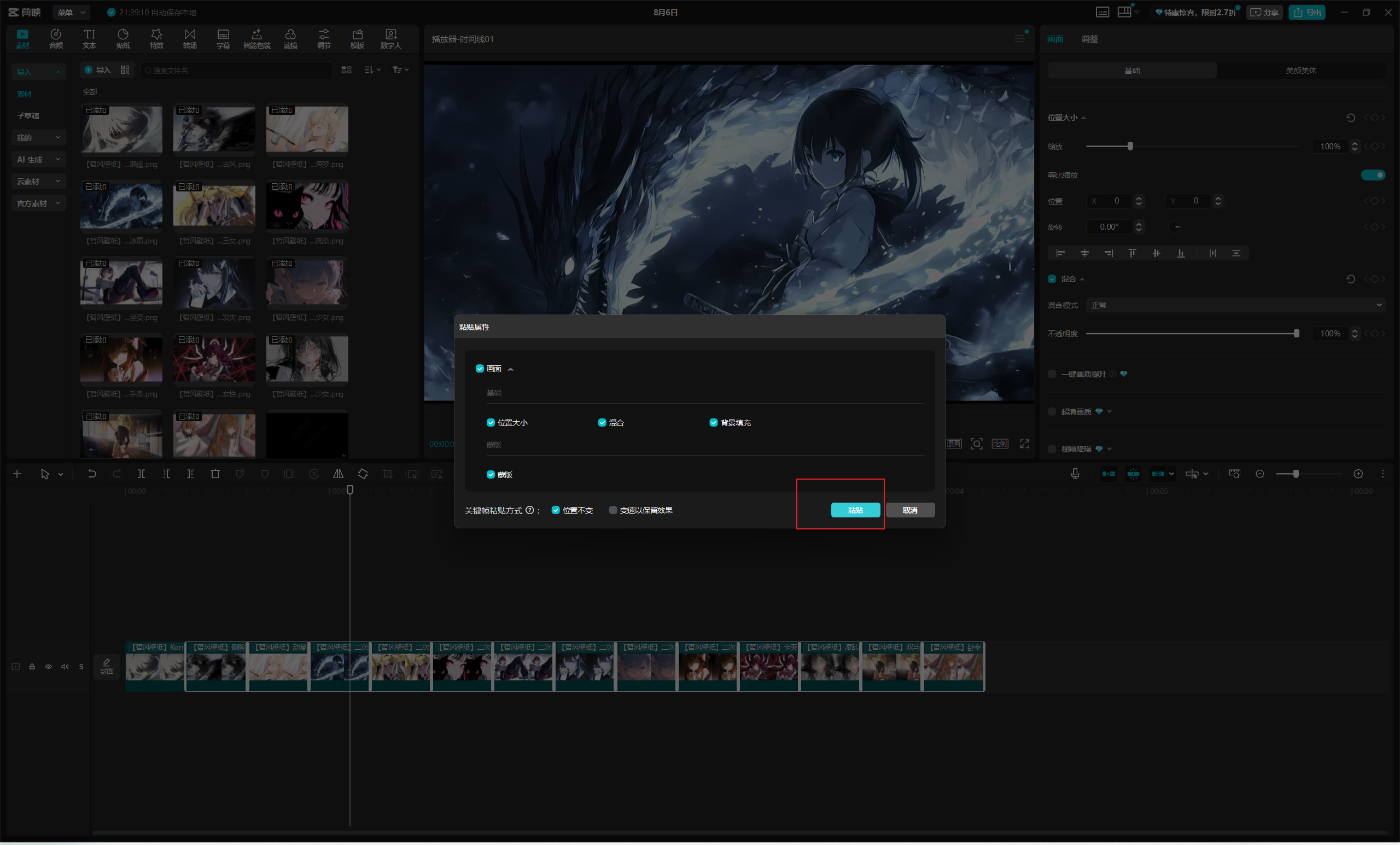Click the timeline zoom-out minus icon
Viewport: 1400px width, 845px height.
[1259, 474]
